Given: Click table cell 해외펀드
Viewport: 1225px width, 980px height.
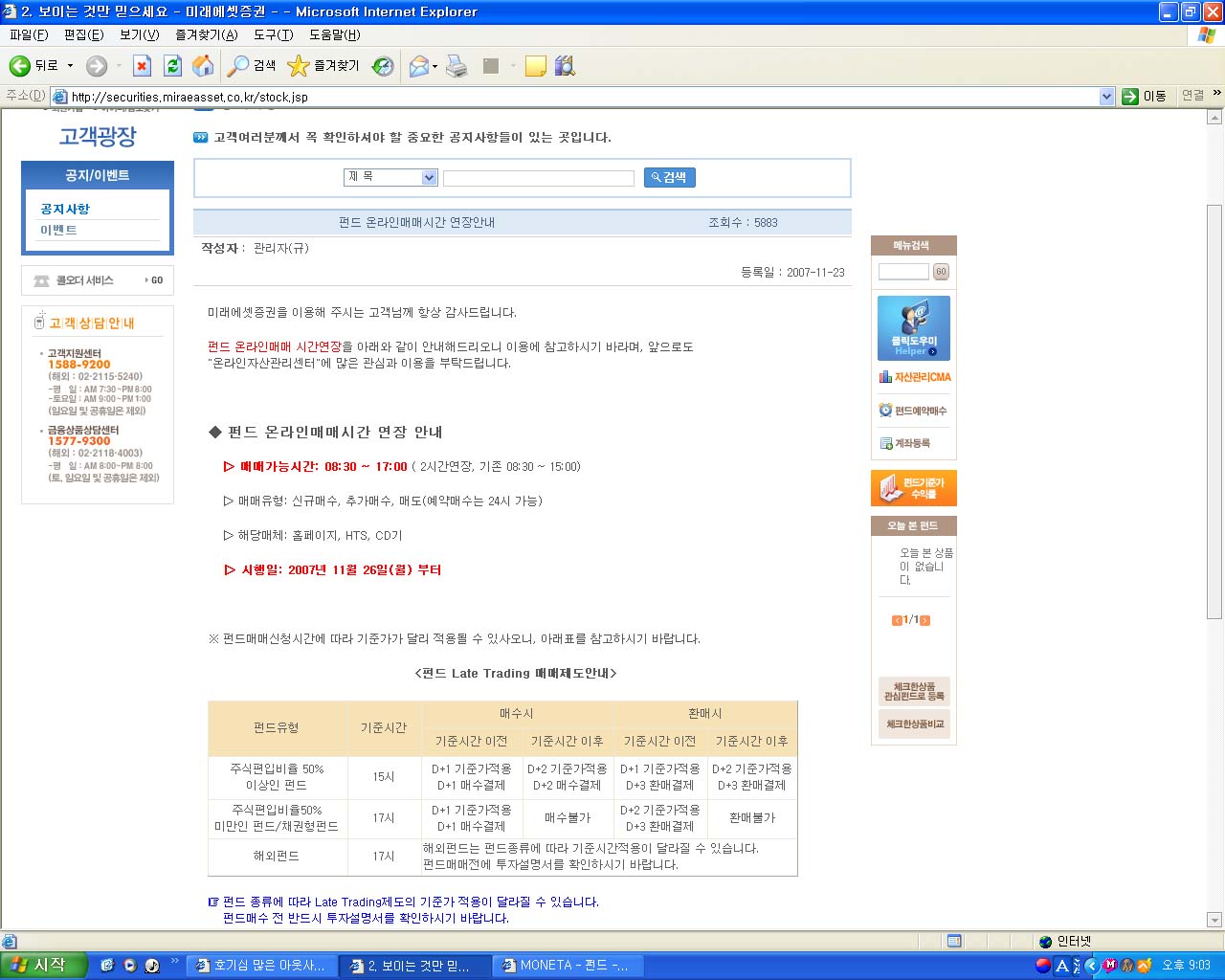Looking at the screenshot, I should coord(277,857).
